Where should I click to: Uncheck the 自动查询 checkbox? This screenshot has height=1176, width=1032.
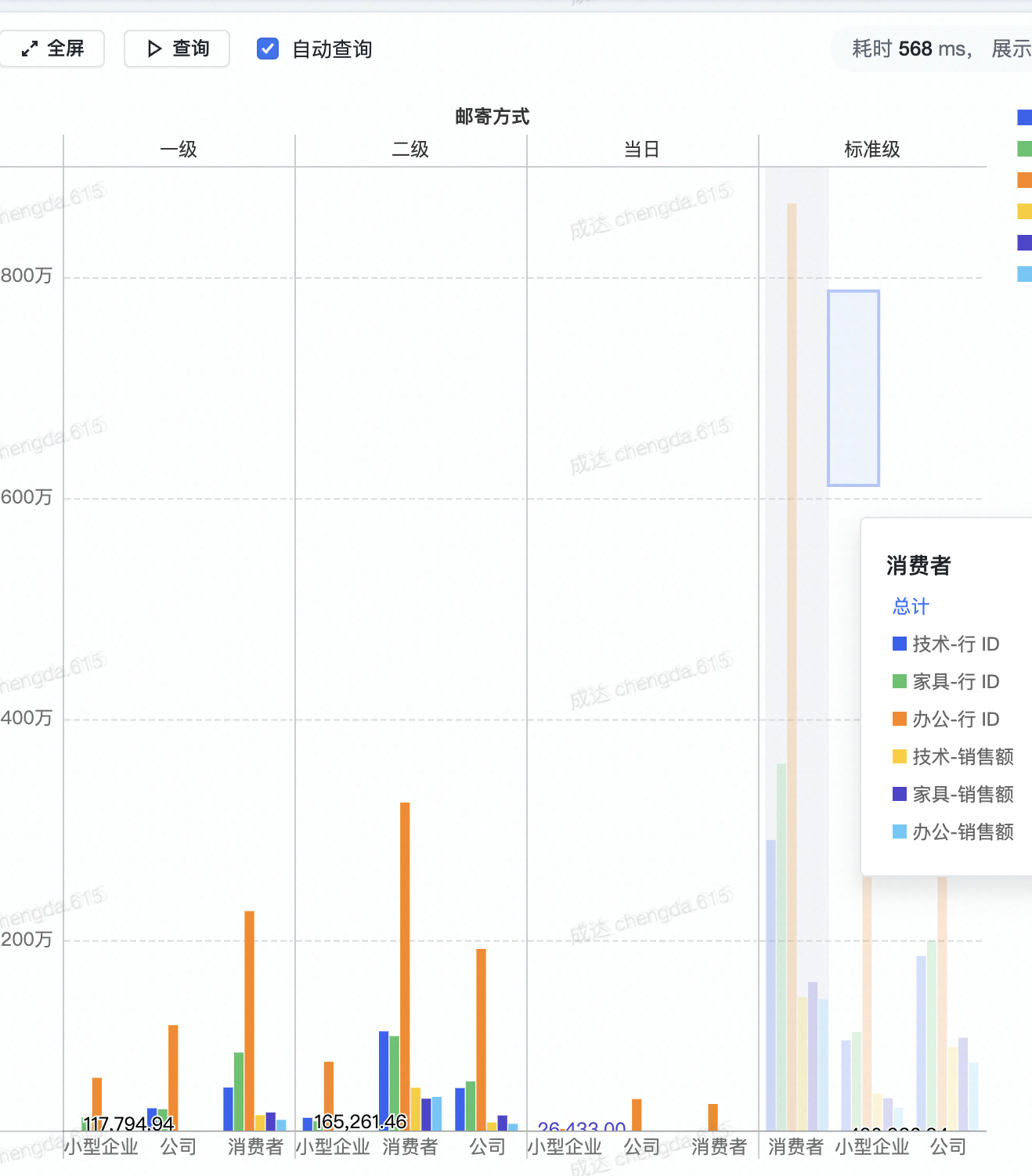[x=267, y=49]
